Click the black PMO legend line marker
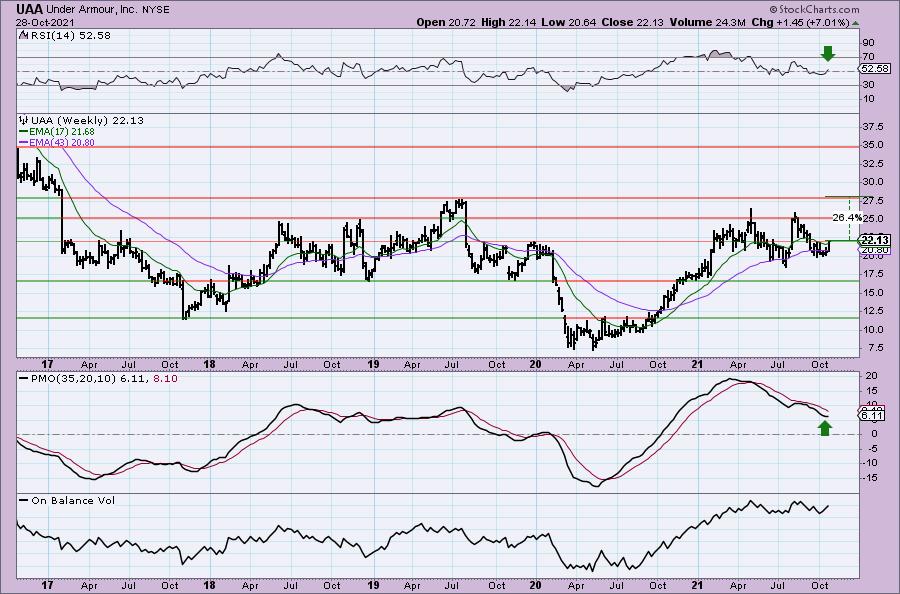 pyautogui.click(x=24, y=379)
